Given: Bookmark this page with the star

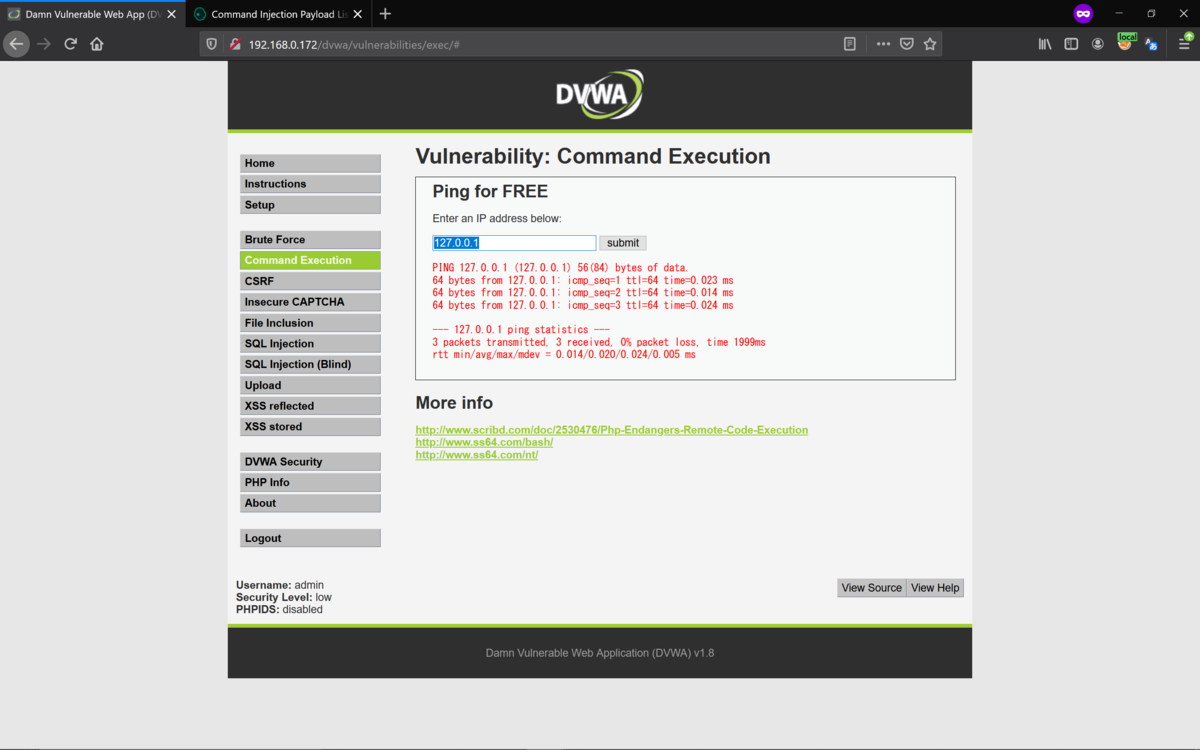Looking at the screenshot, I should pyautogui.click(x=930, y=44).
